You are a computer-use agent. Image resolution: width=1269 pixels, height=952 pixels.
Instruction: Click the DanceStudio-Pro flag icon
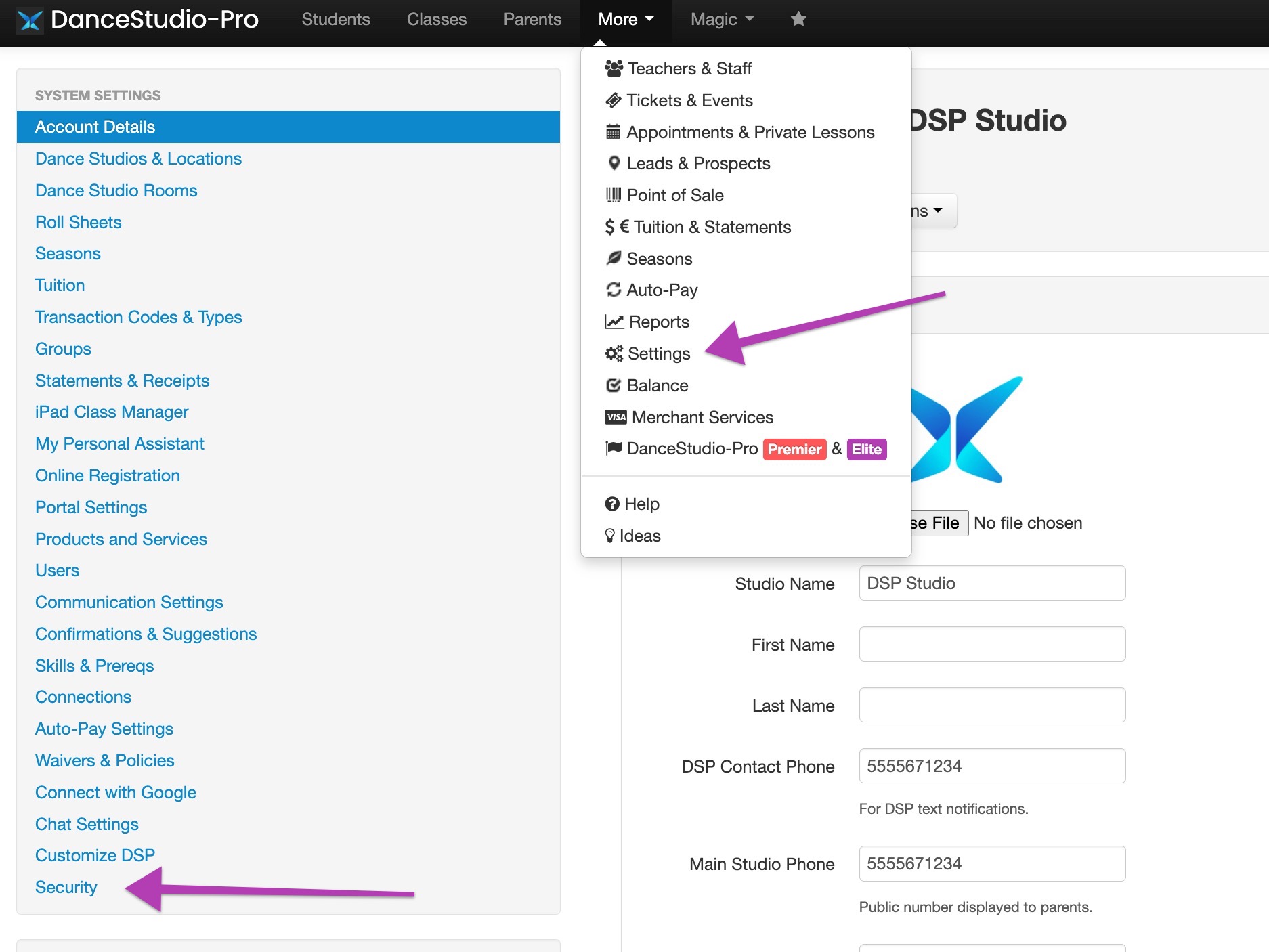(x=614, y=448)
